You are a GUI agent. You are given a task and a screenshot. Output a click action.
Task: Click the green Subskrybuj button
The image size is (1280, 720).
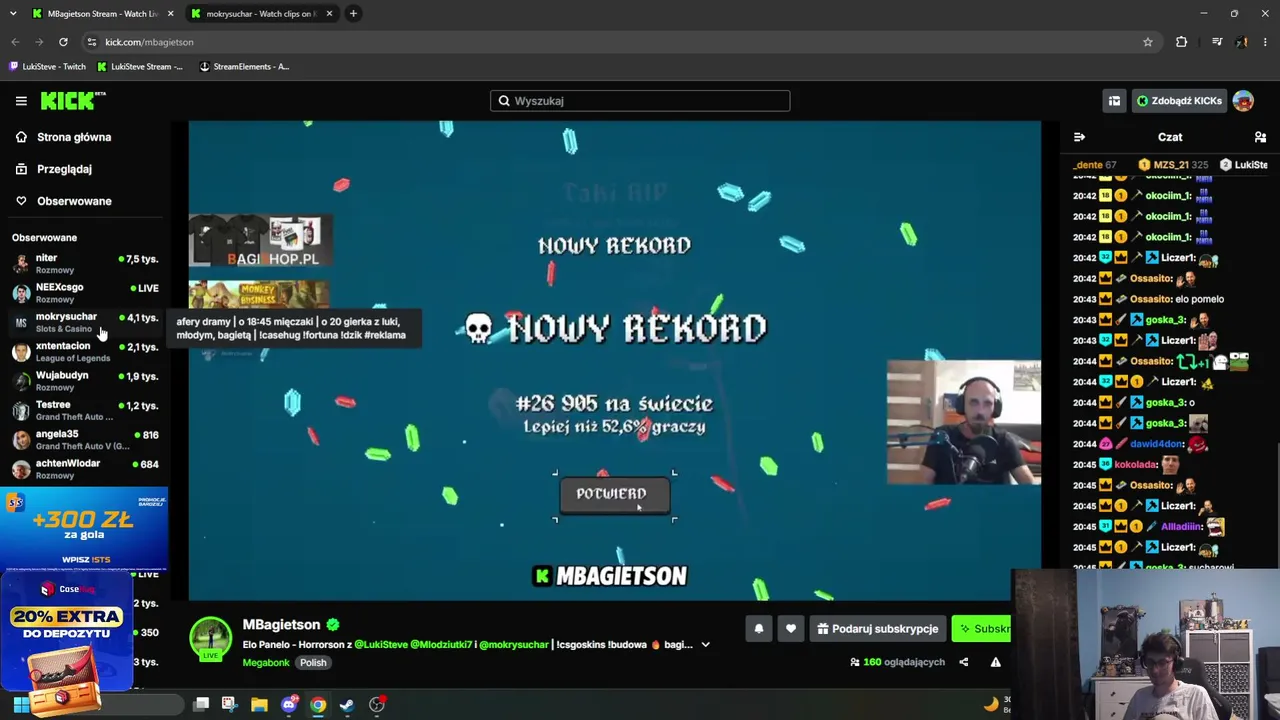pyautogui.click(x=981, y=629)
